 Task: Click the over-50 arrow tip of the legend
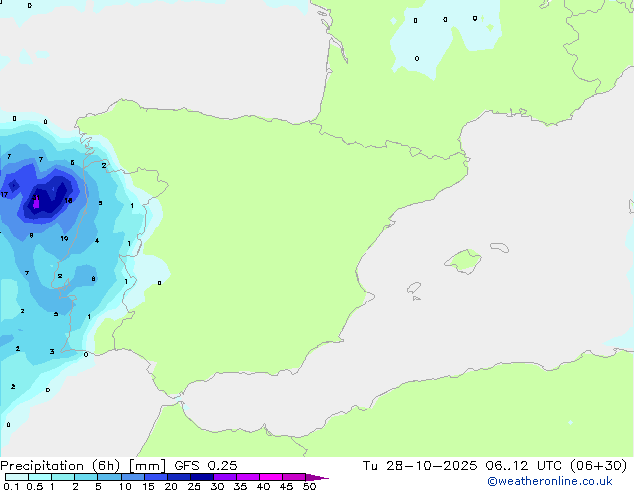pos(317,477)
